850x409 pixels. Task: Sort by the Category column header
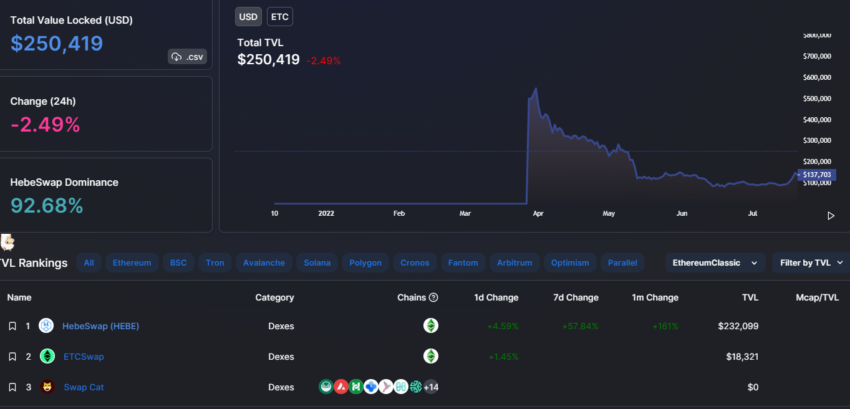pos(275,297)
